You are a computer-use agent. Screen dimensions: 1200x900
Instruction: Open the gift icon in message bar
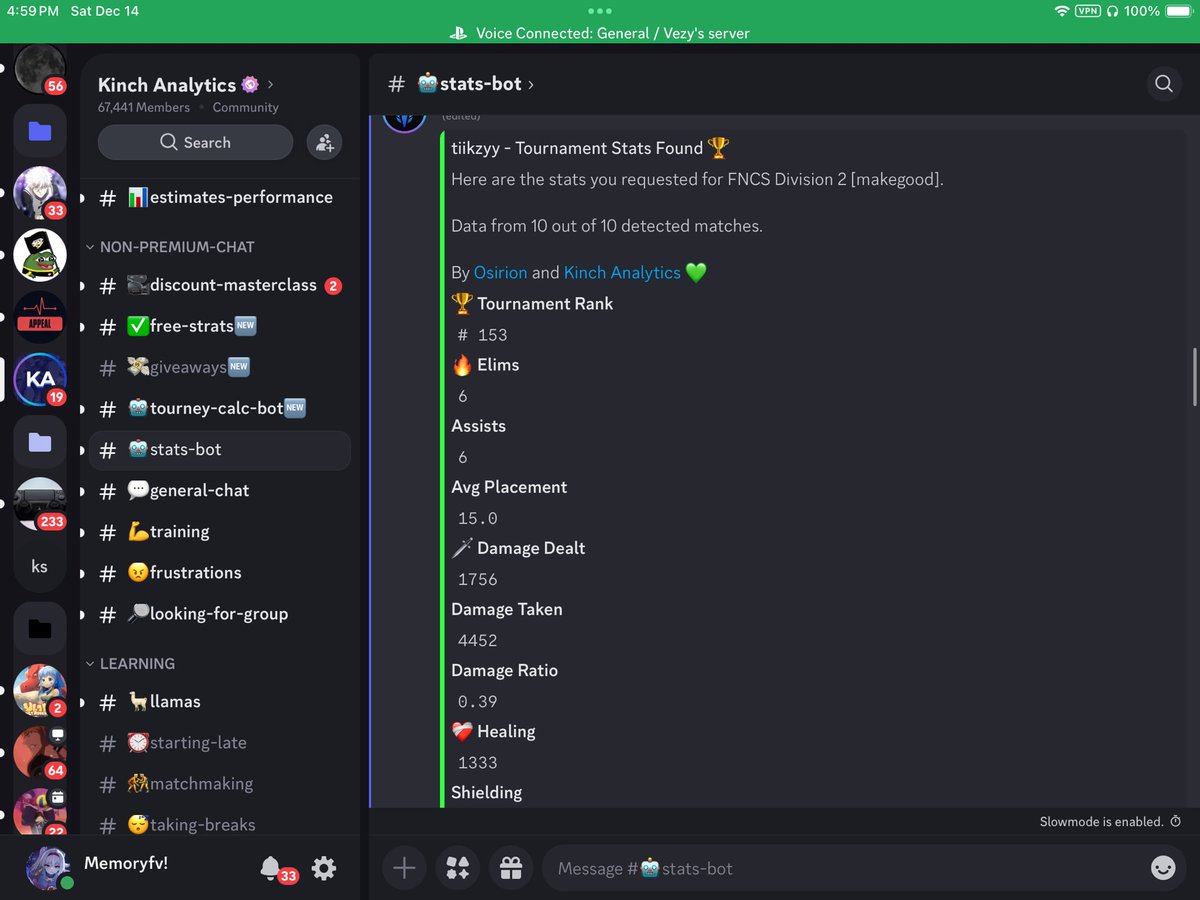click(511, 868)
